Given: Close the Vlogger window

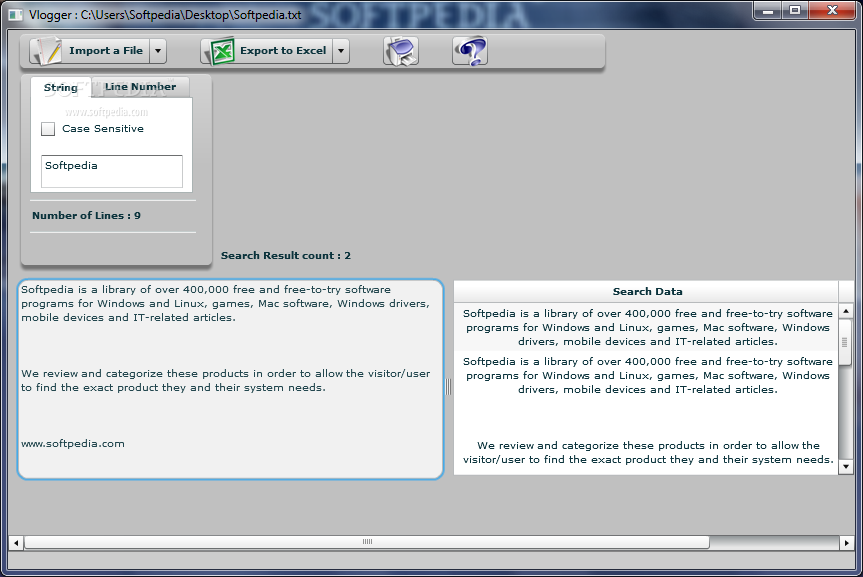Looking at the screenshot, I should point(832,10).
